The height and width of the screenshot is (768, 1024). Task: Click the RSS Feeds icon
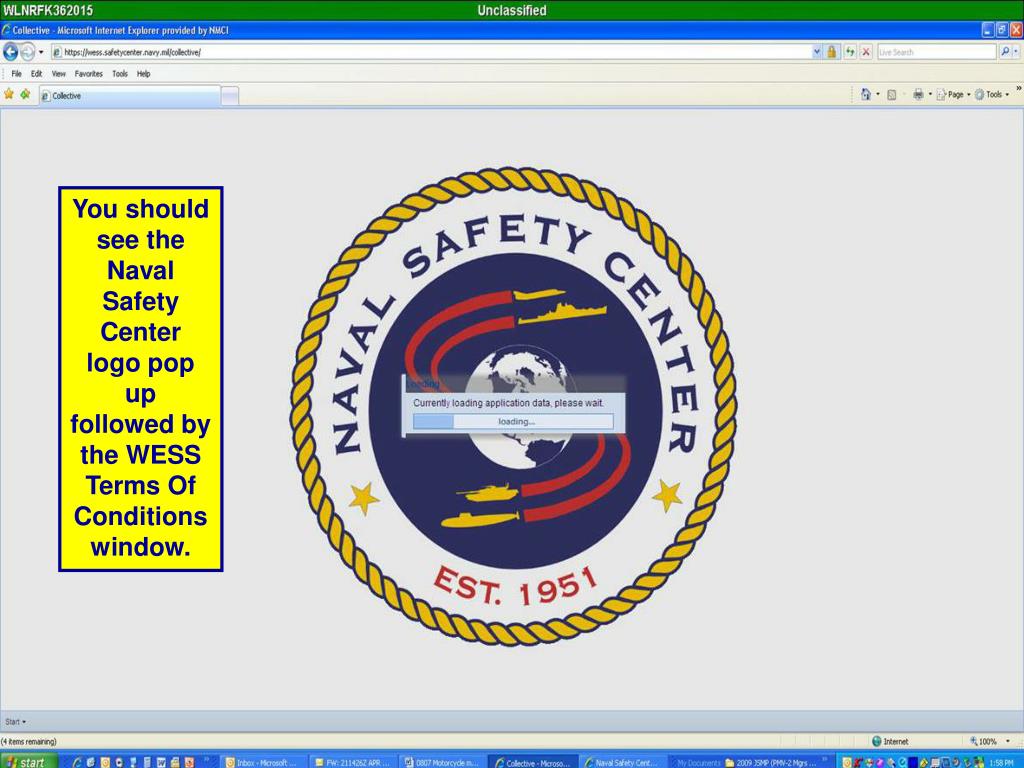[891, 95]
